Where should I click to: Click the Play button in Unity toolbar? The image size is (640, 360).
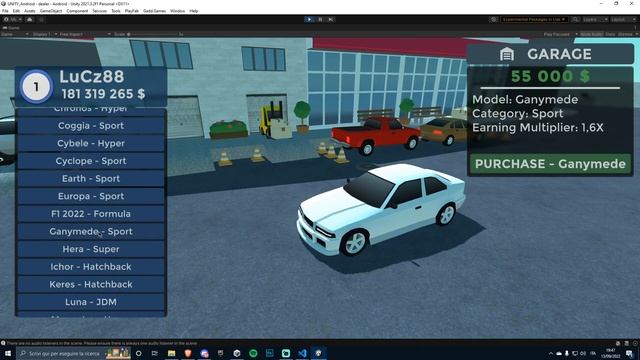tap(309, 19)
